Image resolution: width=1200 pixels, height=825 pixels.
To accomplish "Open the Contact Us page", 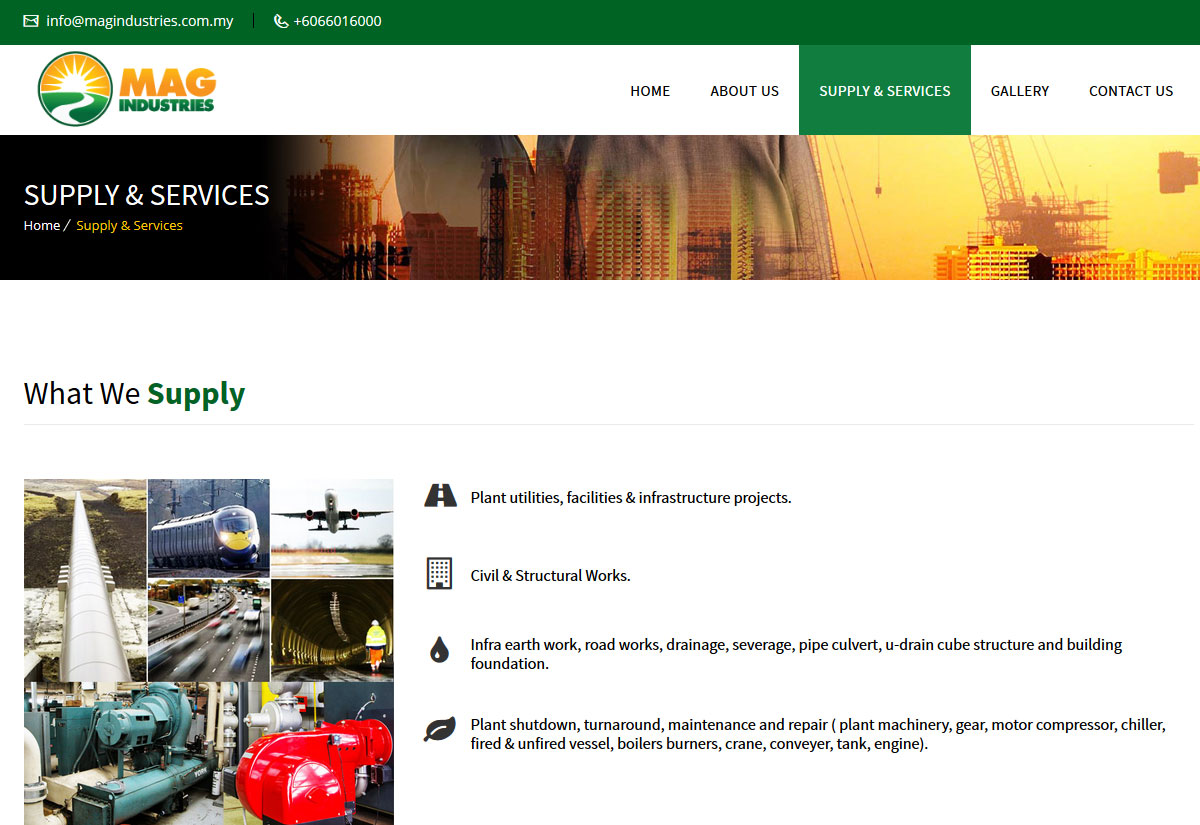I will 1130,91.
